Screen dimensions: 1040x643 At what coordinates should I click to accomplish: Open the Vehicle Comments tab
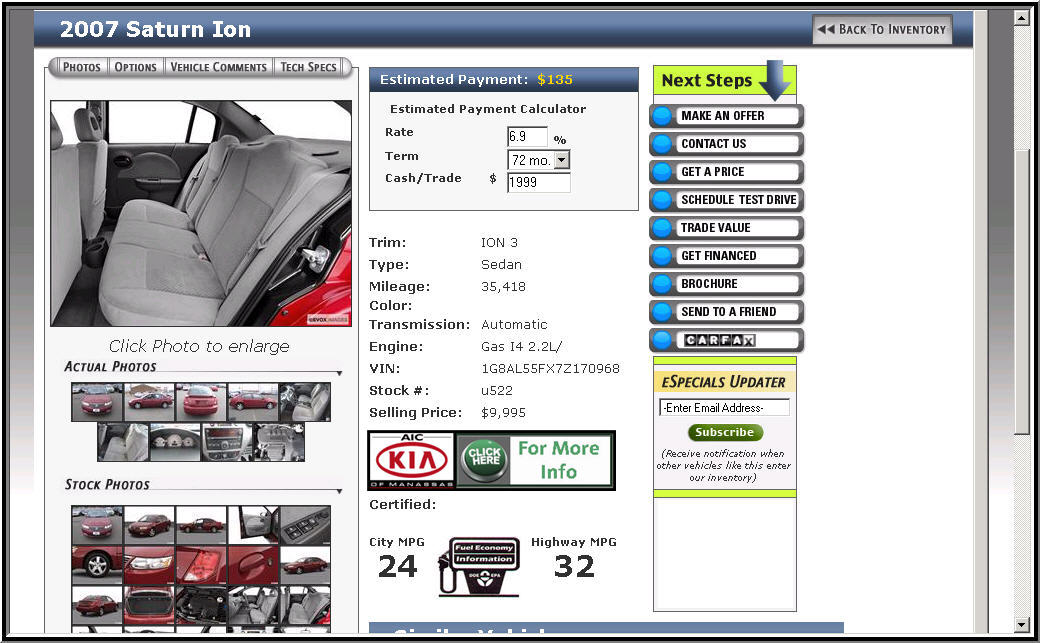point(218,67)
